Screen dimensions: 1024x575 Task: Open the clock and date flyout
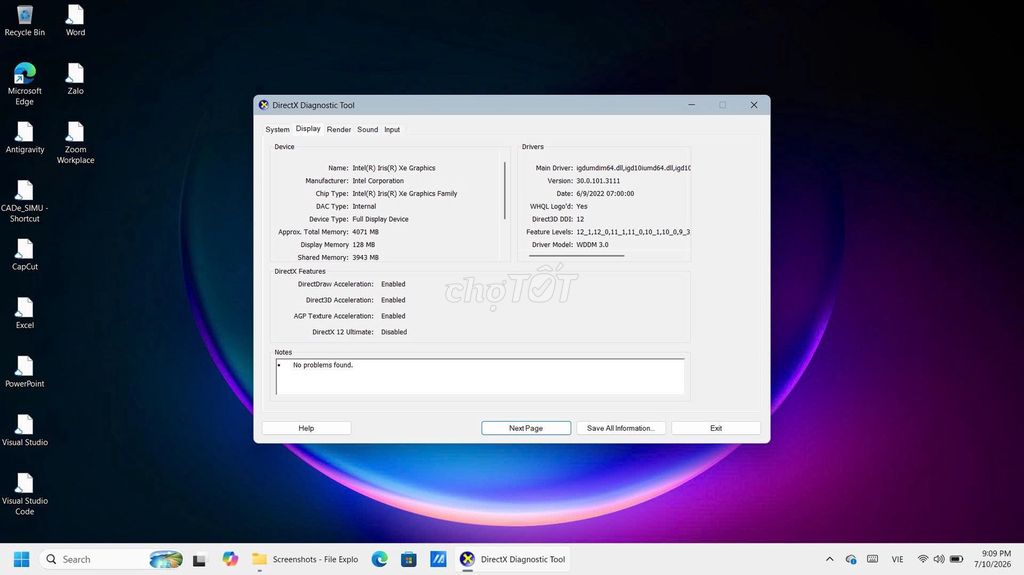tap(993, 559)
